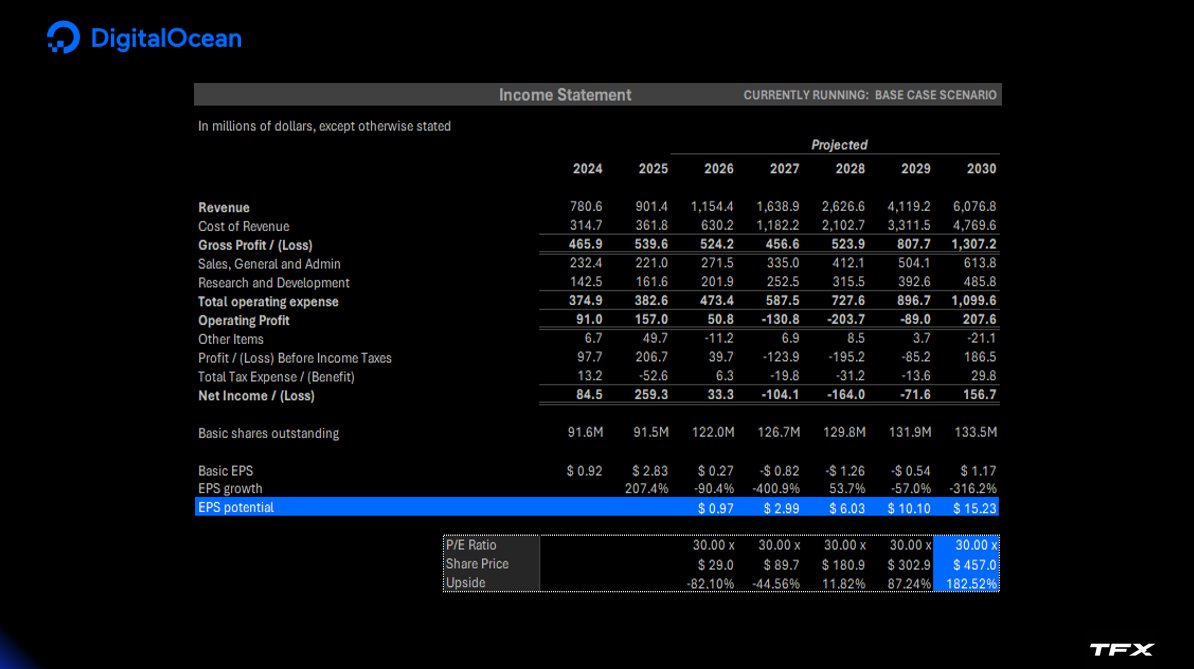1194x669 pixels.
Task: Select the 2024 column header
Action: 587,169
